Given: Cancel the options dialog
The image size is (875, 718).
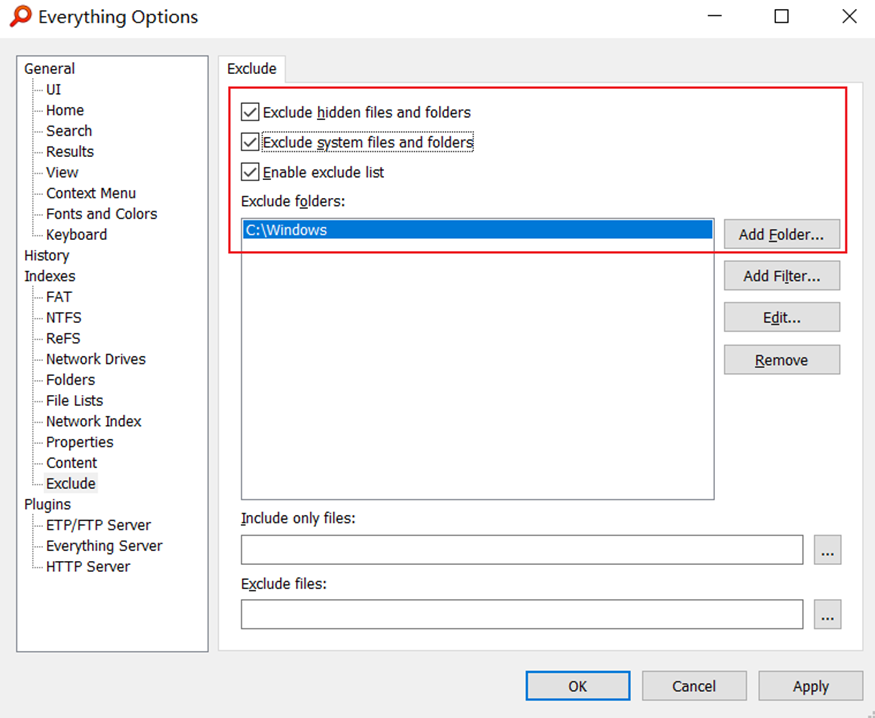Looking at the screenshot, I should point(694,686).
